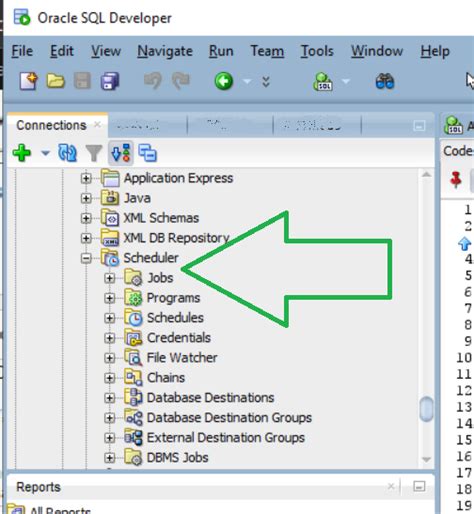
Task: Open dropdown arrow beside SQL Worksheet icon
Action: (x=346, y=81)
